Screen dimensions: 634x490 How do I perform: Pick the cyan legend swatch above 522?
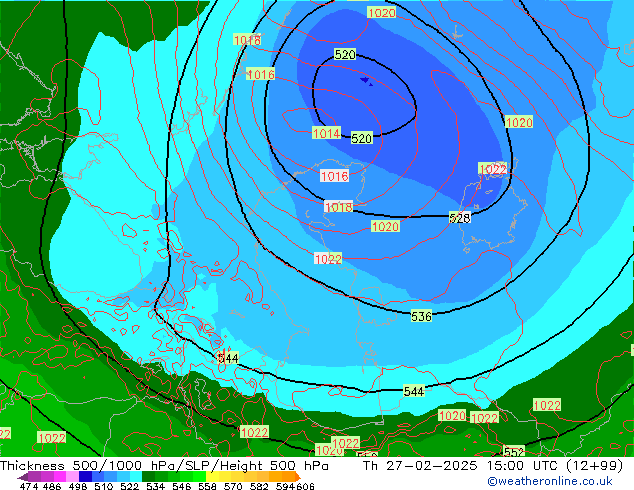point(136,476)
